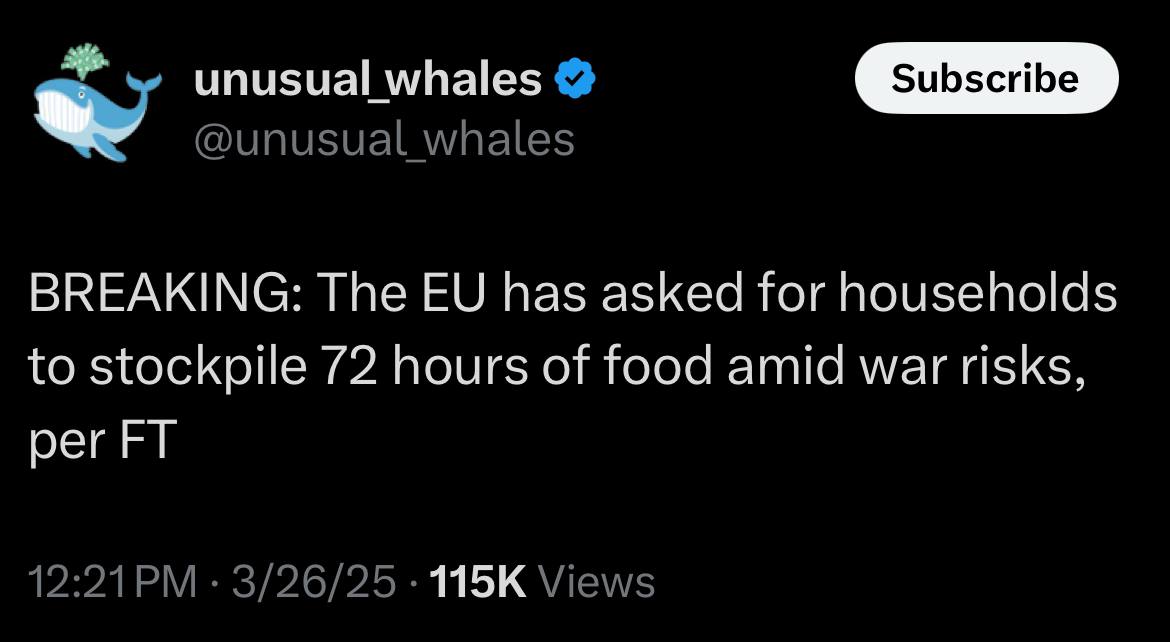Click the blue verified badge

tap(575, 79)
